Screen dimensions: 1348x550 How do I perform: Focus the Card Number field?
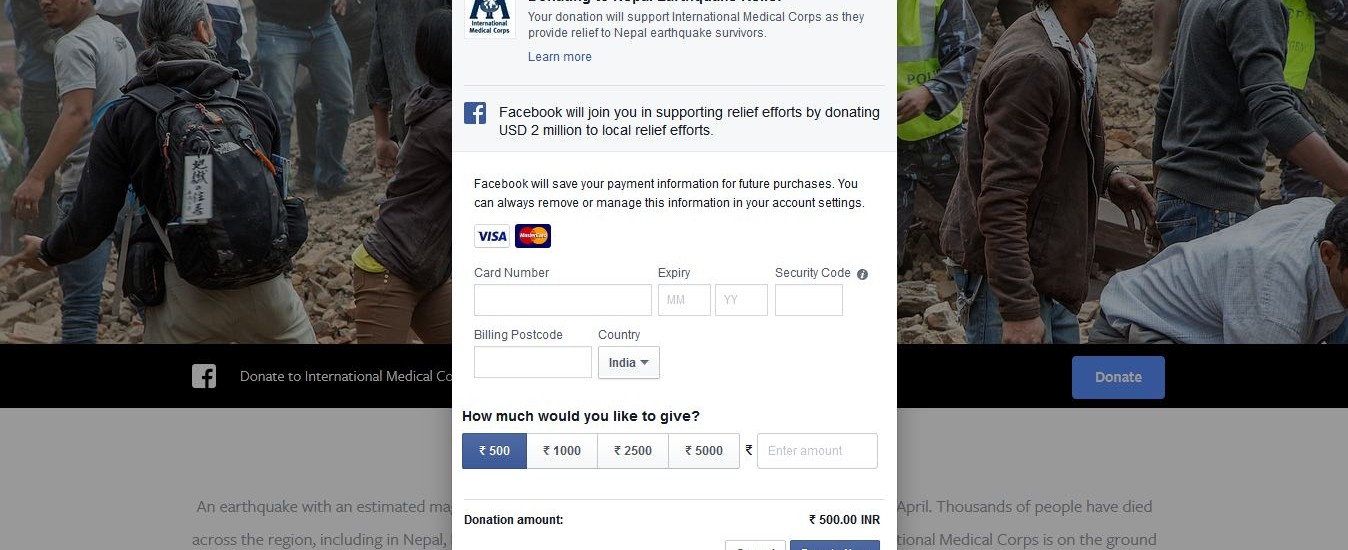pos(563,300)
